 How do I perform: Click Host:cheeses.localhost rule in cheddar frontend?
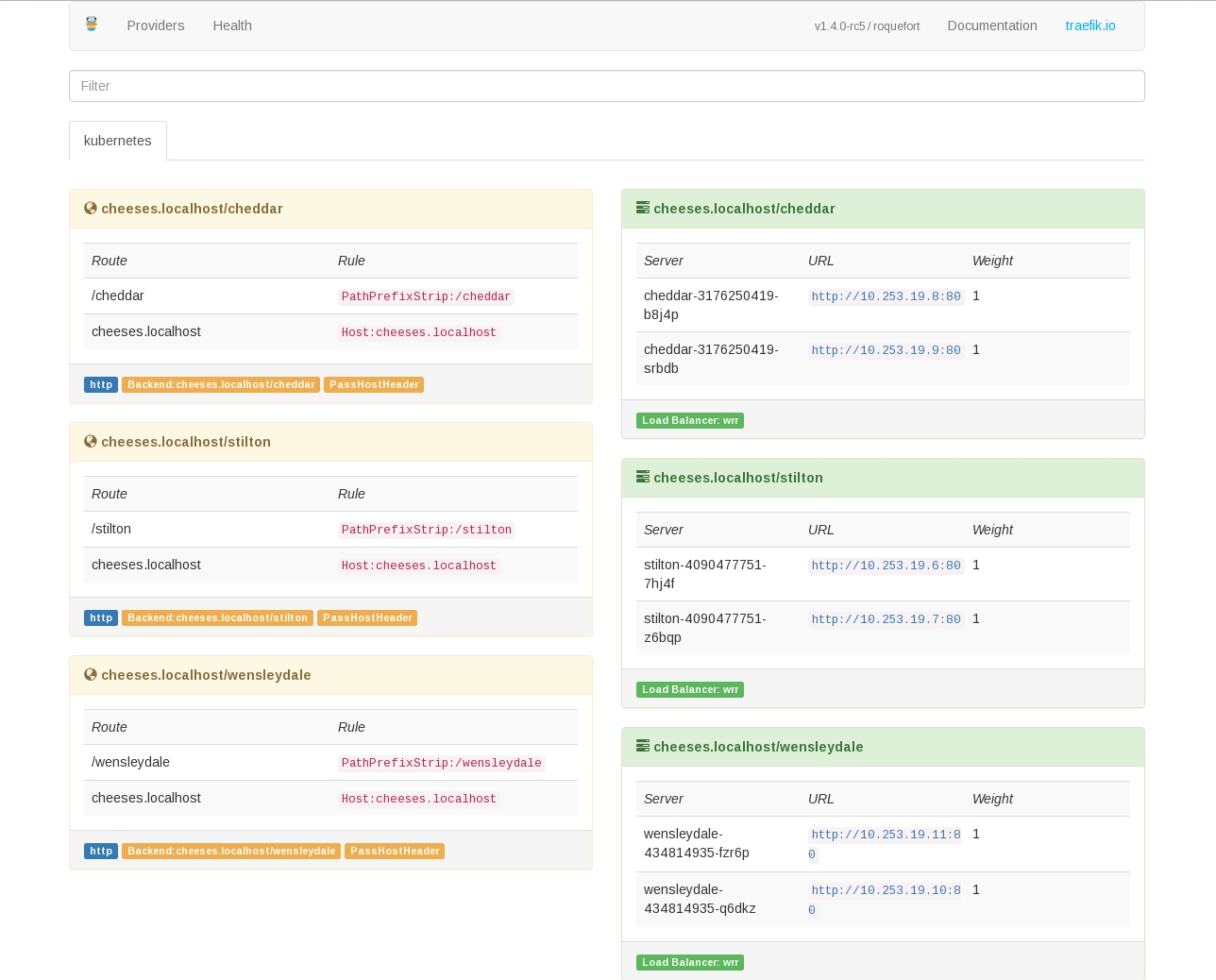click(x=419, y=332)
